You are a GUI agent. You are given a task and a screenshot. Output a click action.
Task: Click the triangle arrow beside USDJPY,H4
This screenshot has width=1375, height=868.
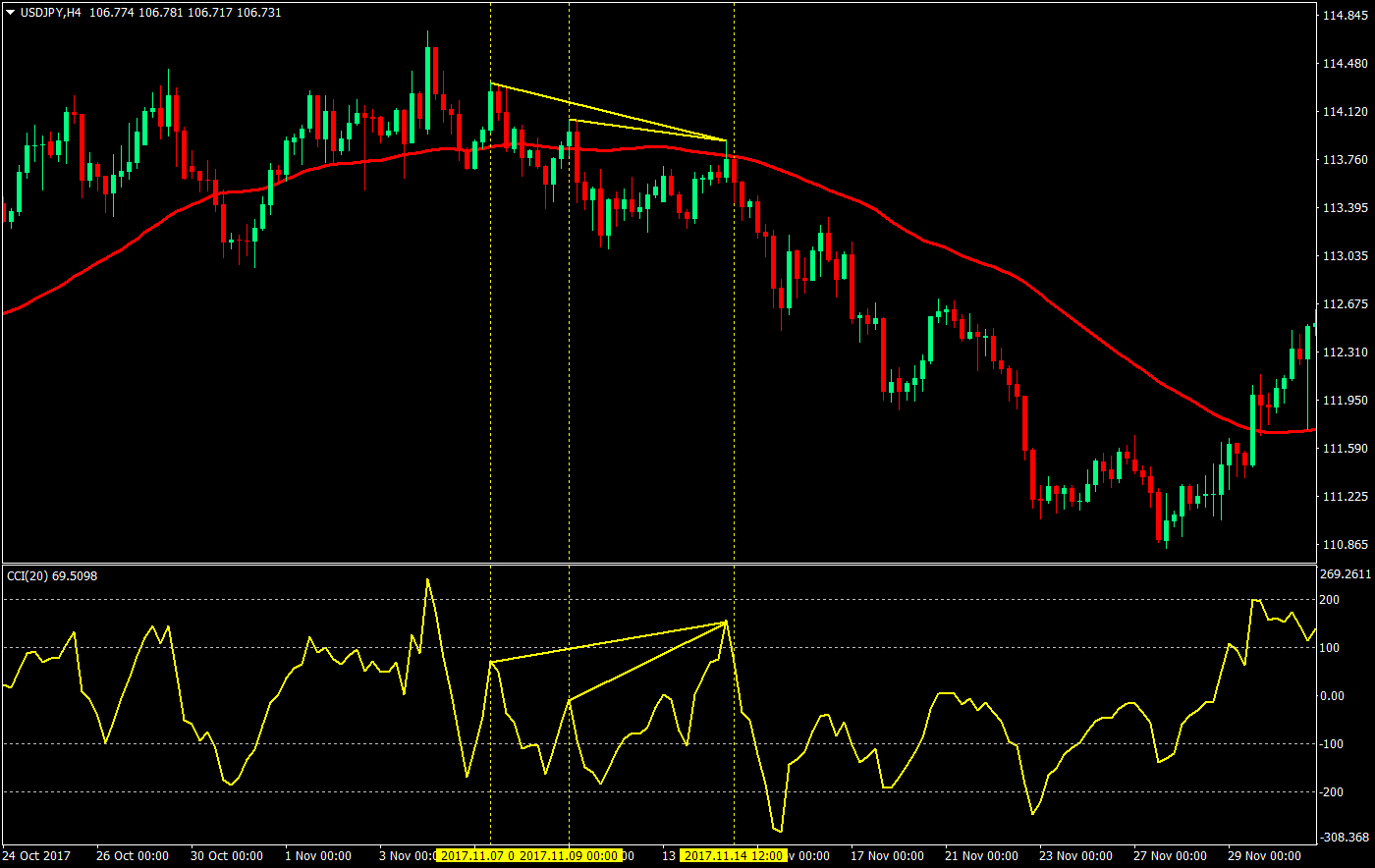pos(11,11)
